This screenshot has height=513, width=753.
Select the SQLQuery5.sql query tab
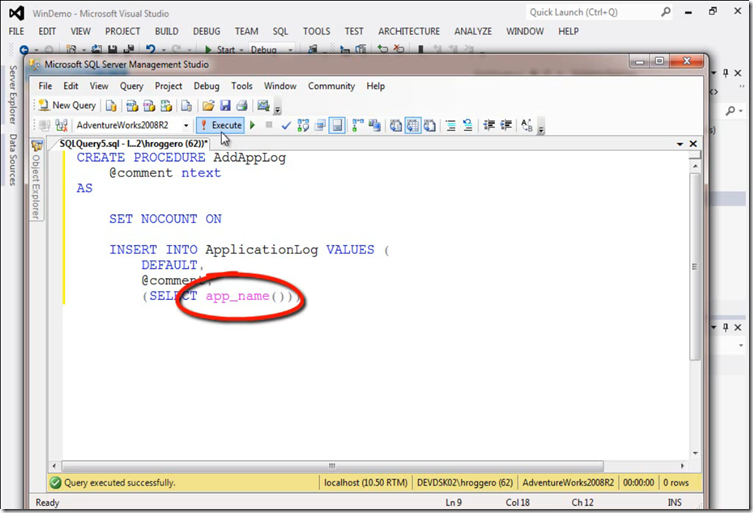click(x=134, y=144)
